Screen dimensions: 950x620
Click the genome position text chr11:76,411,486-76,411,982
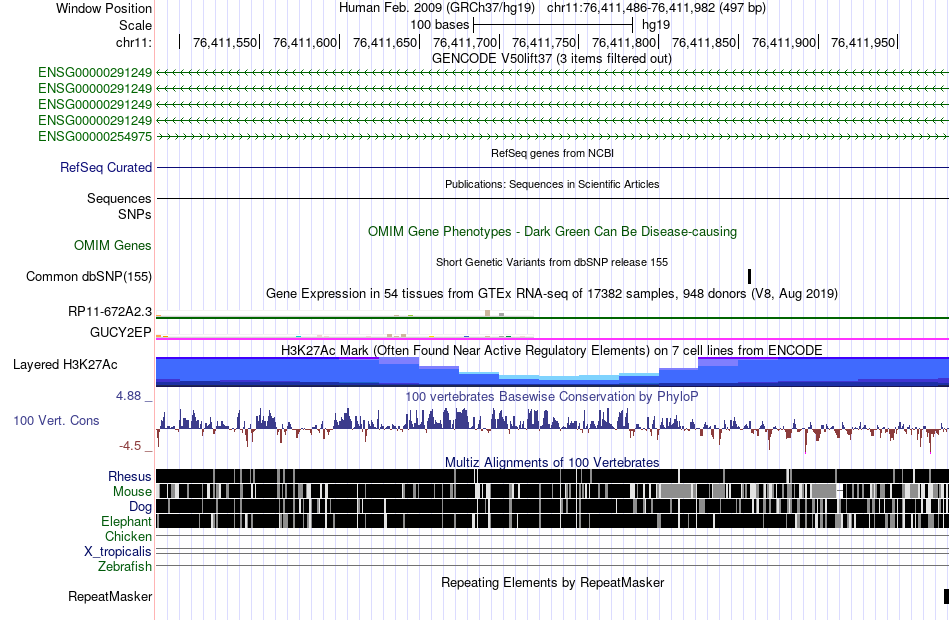(x=656, y=8)
